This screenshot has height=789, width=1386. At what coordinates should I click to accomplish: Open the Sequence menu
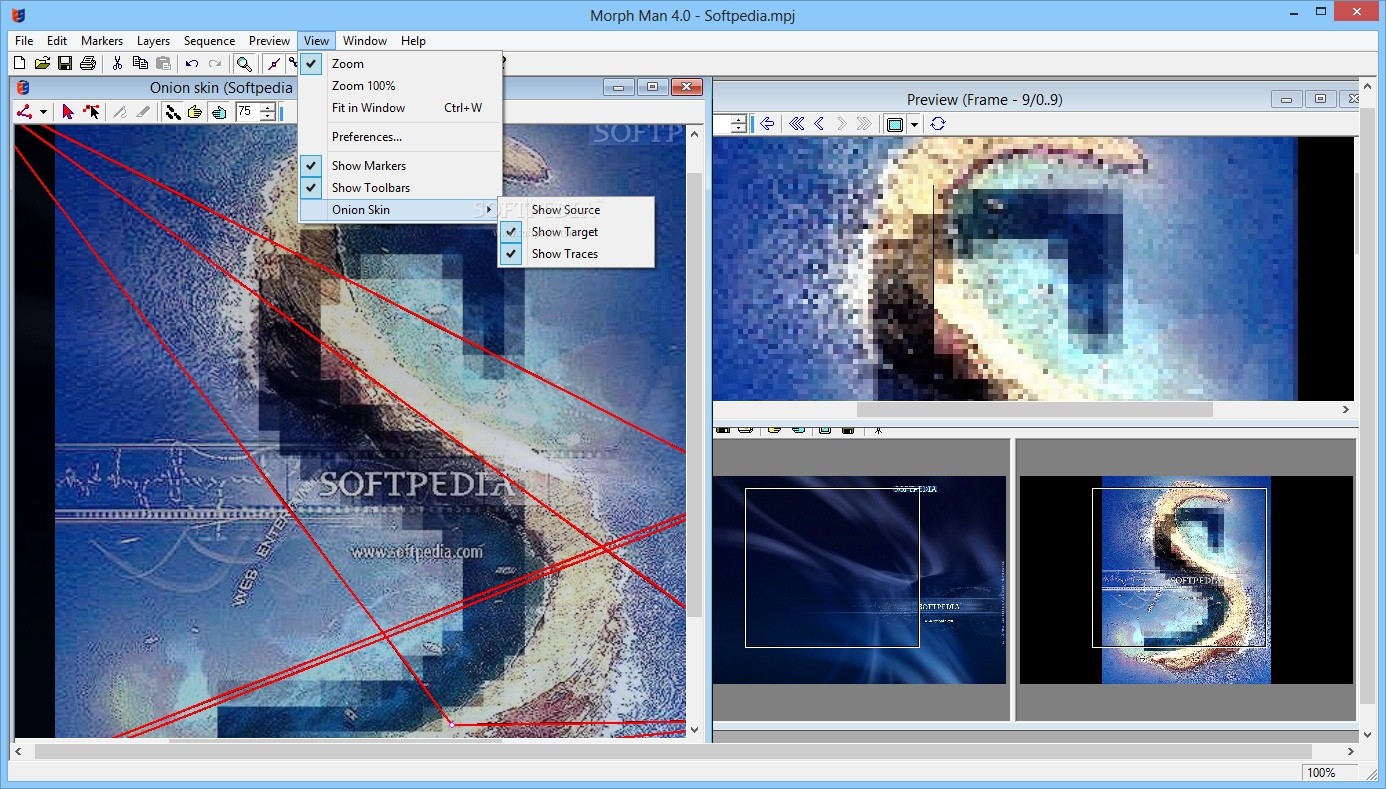point(209,41)
